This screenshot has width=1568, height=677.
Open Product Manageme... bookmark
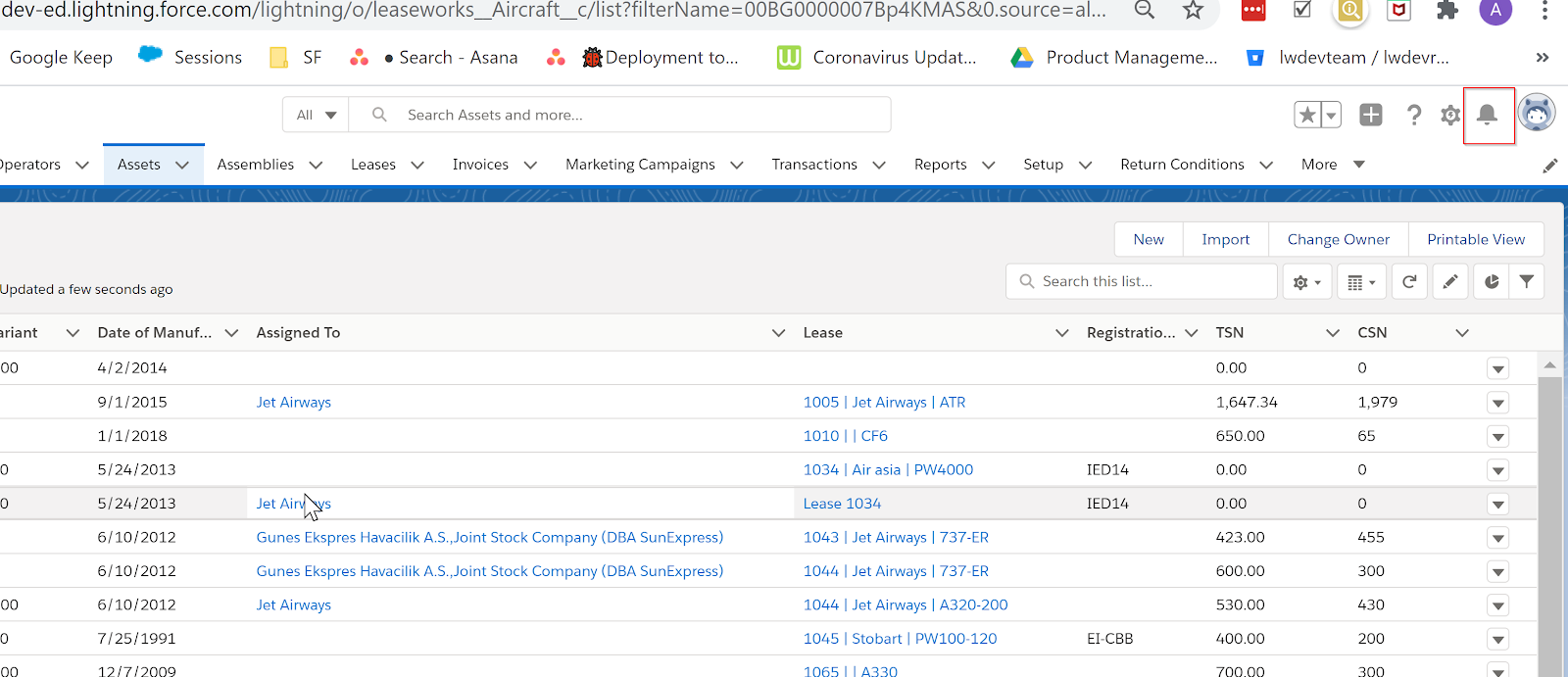pyautogui.click(x=1114, y=58)
